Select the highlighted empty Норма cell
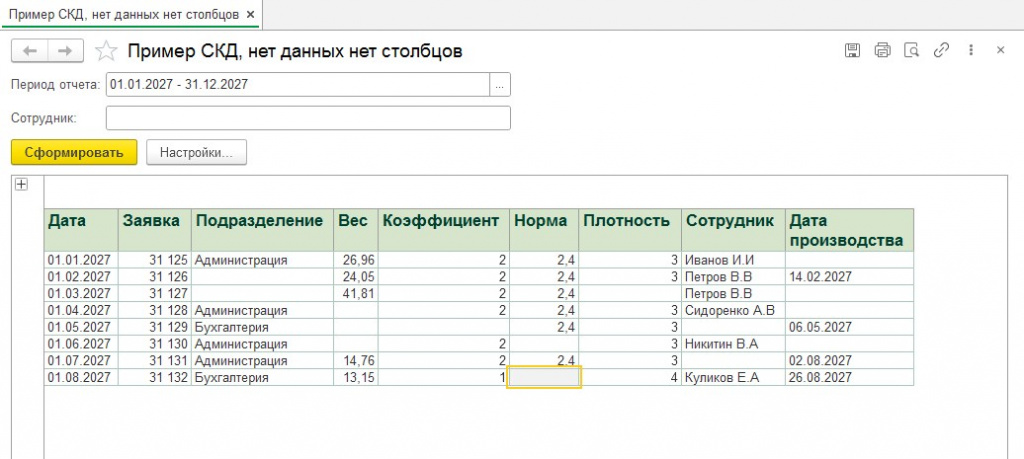The height and width of the screenshot is (459, 1024). [544, 377]
